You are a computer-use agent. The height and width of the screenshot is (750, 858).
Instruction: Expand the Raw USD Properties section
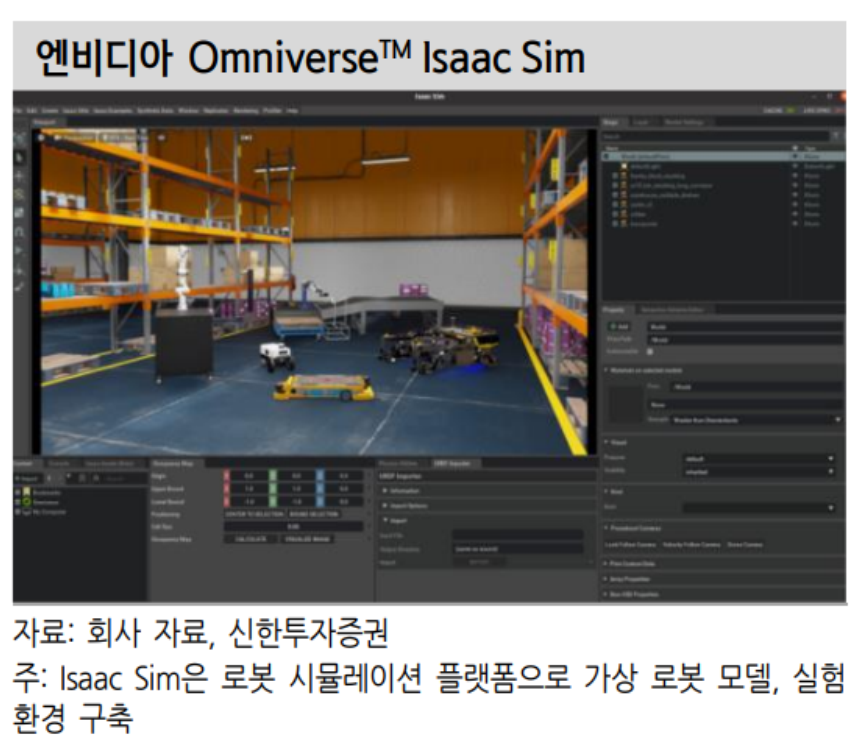pyautogui.click(x=605, y=594)
